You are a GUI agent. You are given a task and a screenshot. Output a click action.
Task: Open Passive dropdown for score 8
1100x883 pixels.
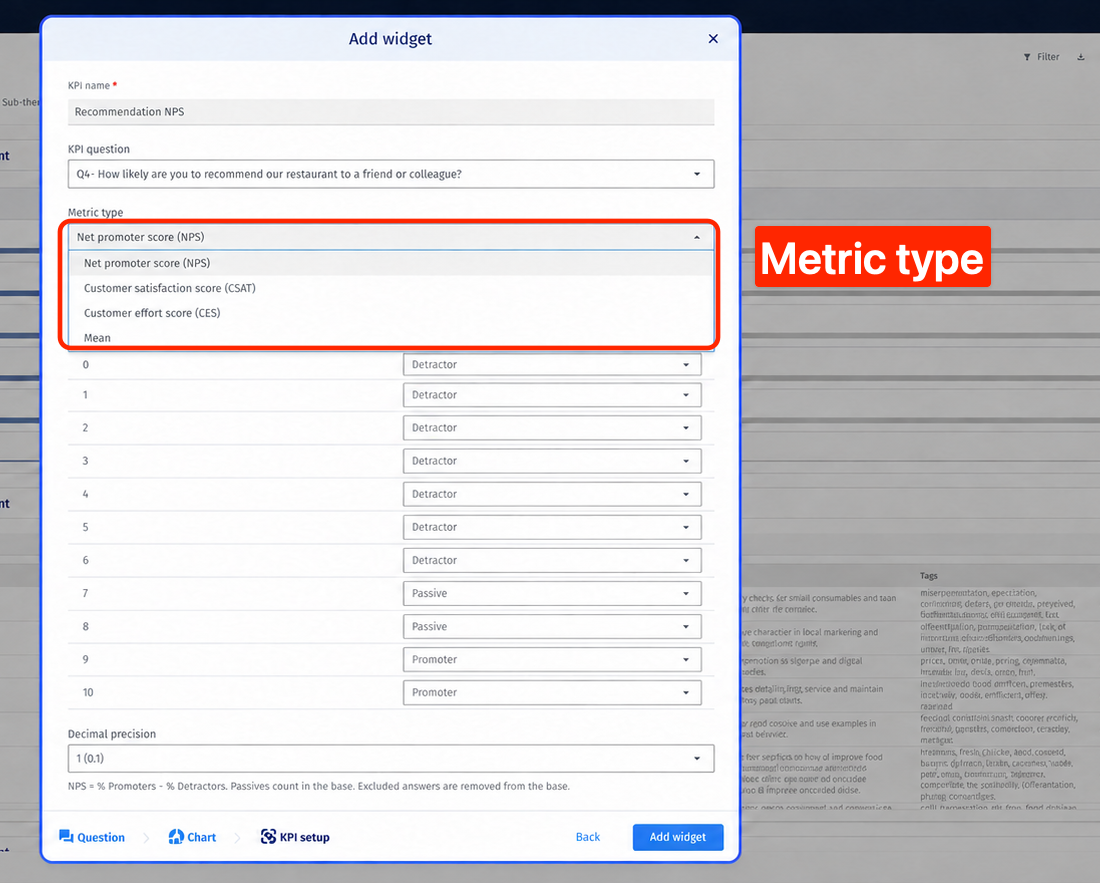[552, 626]
